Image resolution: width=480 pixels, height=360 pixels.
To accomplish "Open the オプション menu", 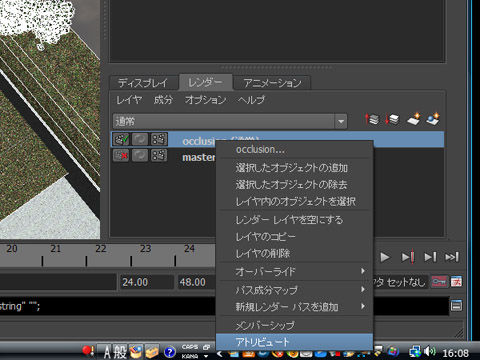I will [x=205, y=100].
